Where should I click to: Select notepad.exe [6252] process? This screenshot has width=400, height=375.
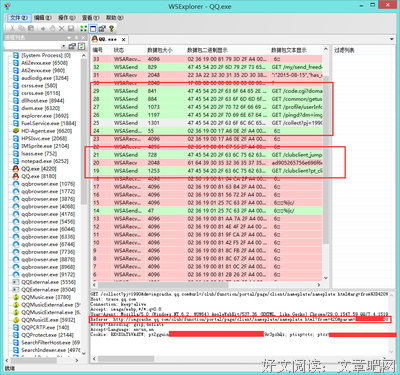coord(45,161)
